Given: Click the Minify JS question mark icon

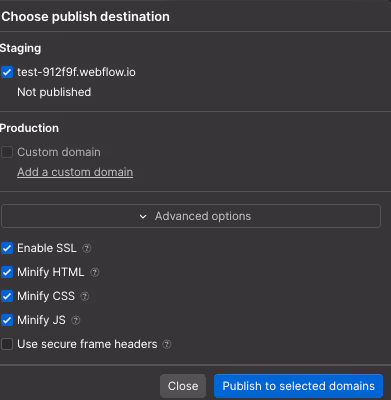Looking at the screenshot, I should [x=76, y=320].
